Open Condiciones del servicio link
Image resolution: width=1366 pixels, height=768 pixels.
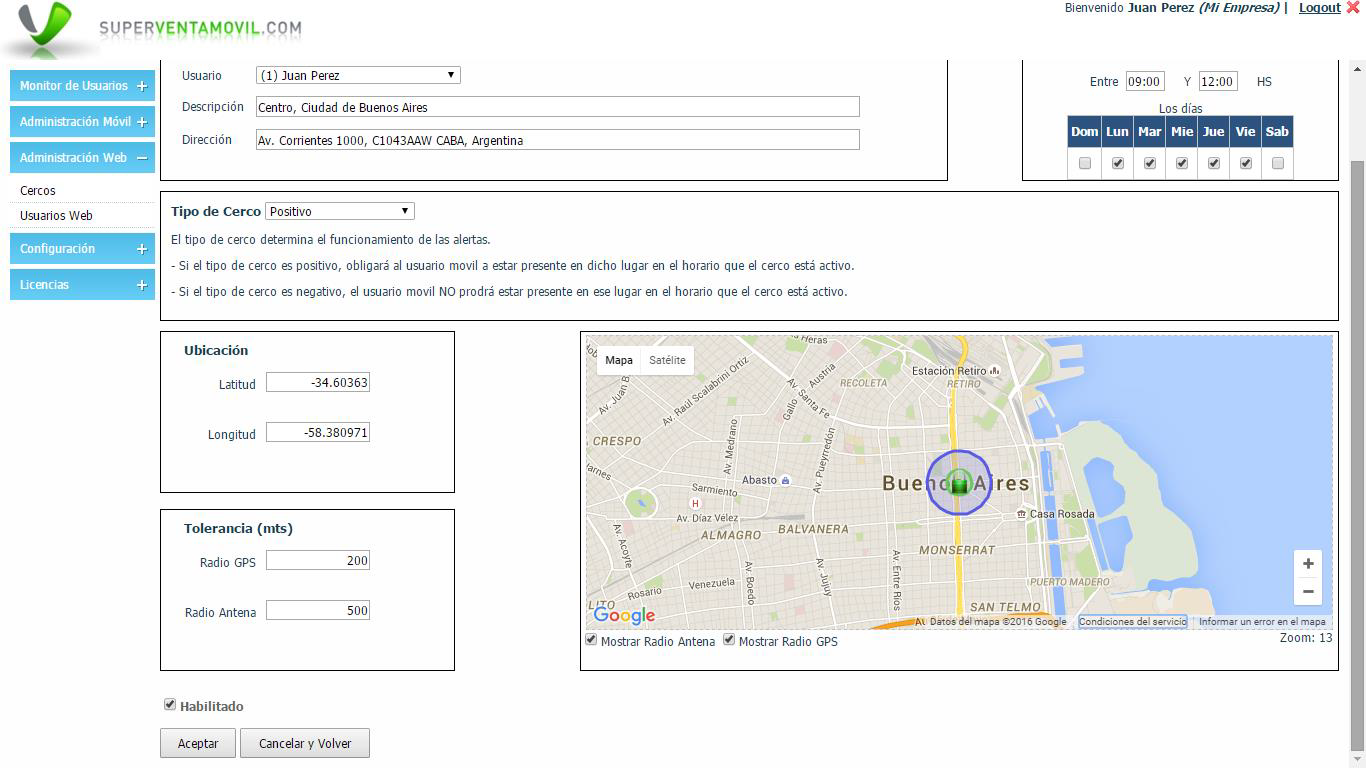[x=1132, y=622]
